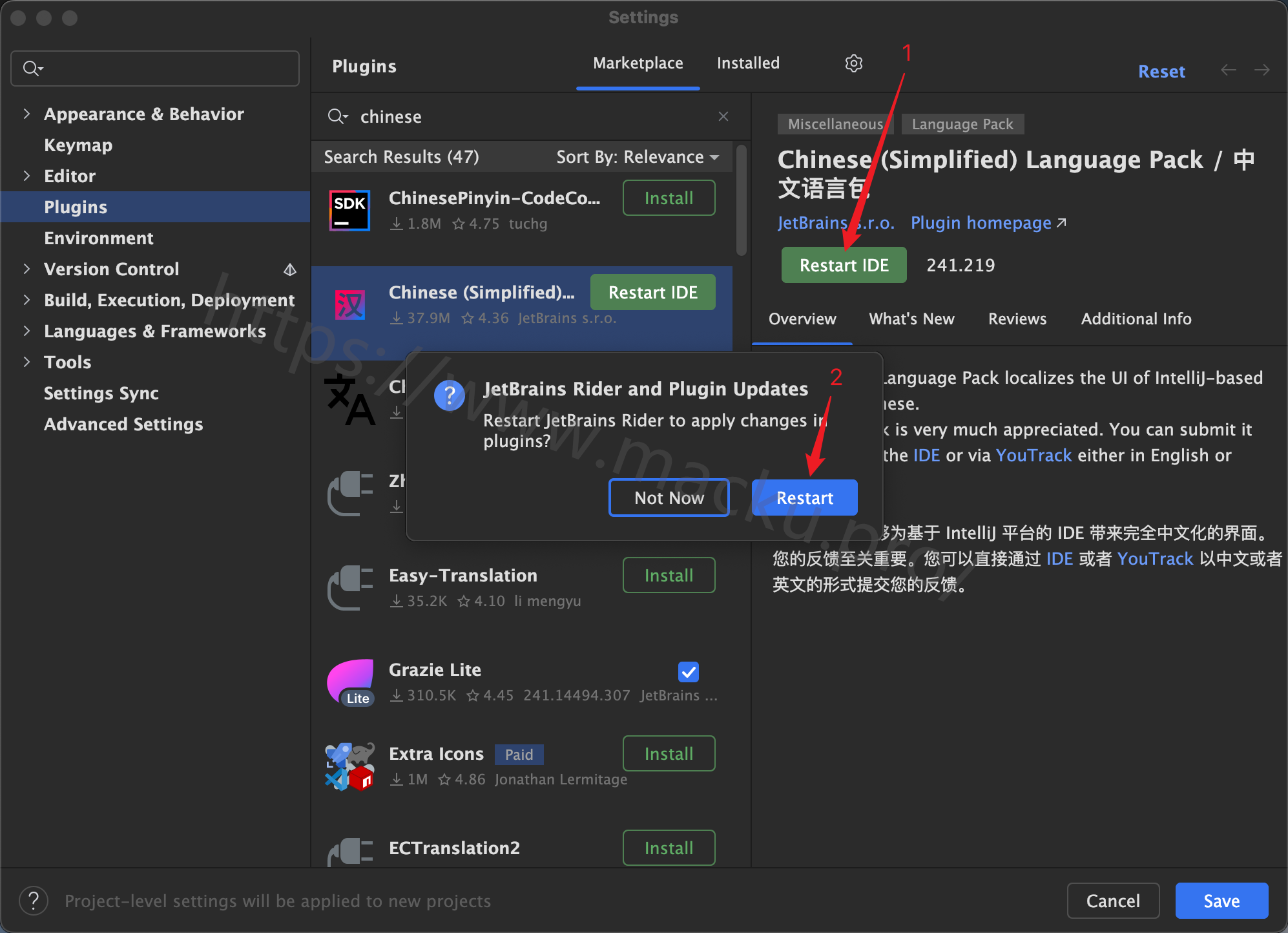Click the Grazie Lite plugin icon
Screen dimensions: 1288x933
coord(349,682)
